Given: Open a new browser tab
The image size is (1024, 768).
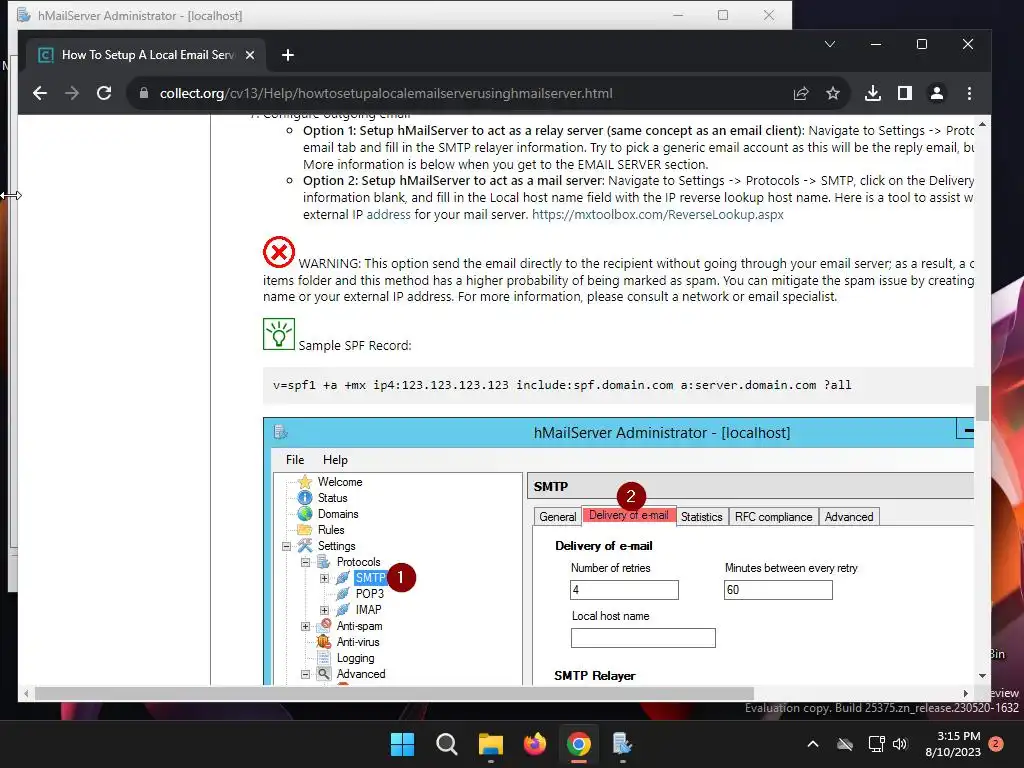Looking at the screenshot, I should [287, 56].
